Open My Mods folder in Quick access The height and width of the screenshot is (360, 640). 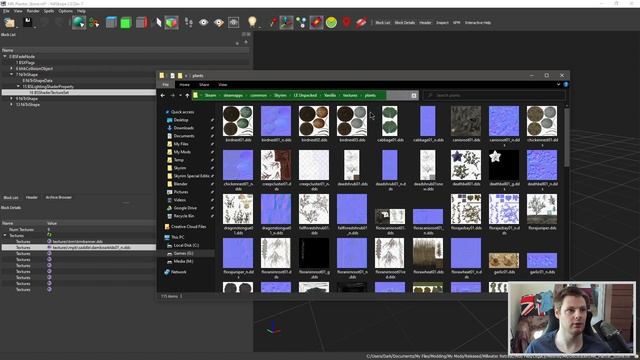[182, 152]
